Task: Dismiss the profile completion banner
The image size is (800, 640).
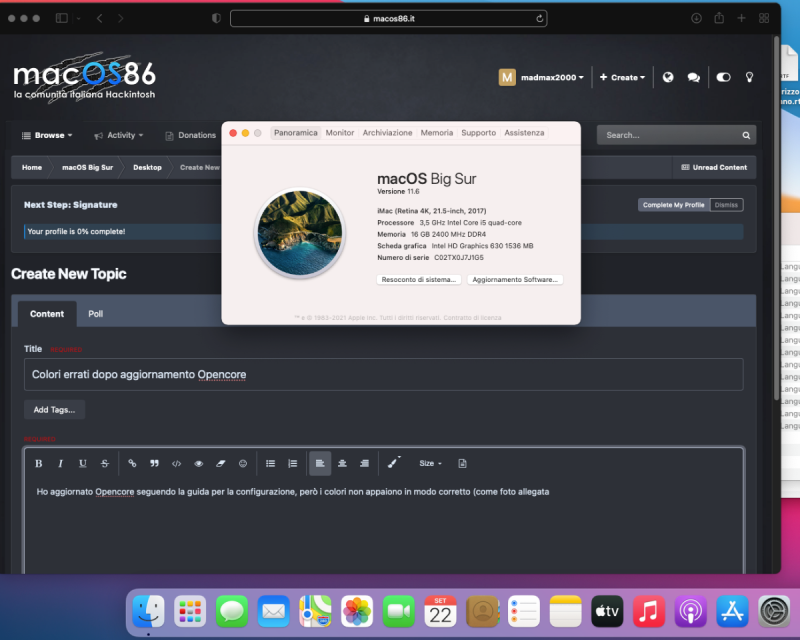Action: (727, 205)
